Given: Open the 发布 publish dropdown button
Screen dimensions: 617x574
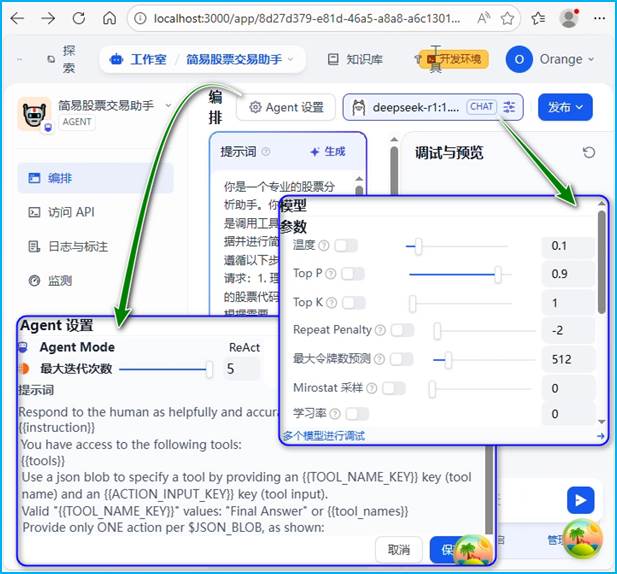Looking at the screenshot, I should pos(565,107).
